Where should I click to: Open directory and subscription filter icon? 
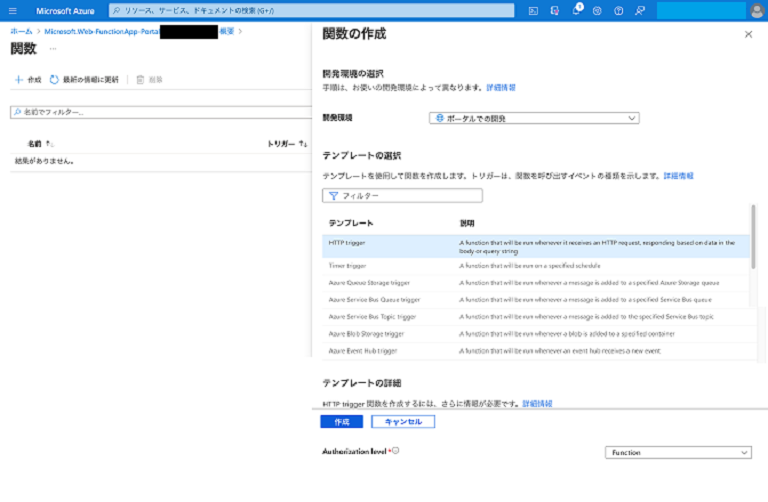(555, 11)
